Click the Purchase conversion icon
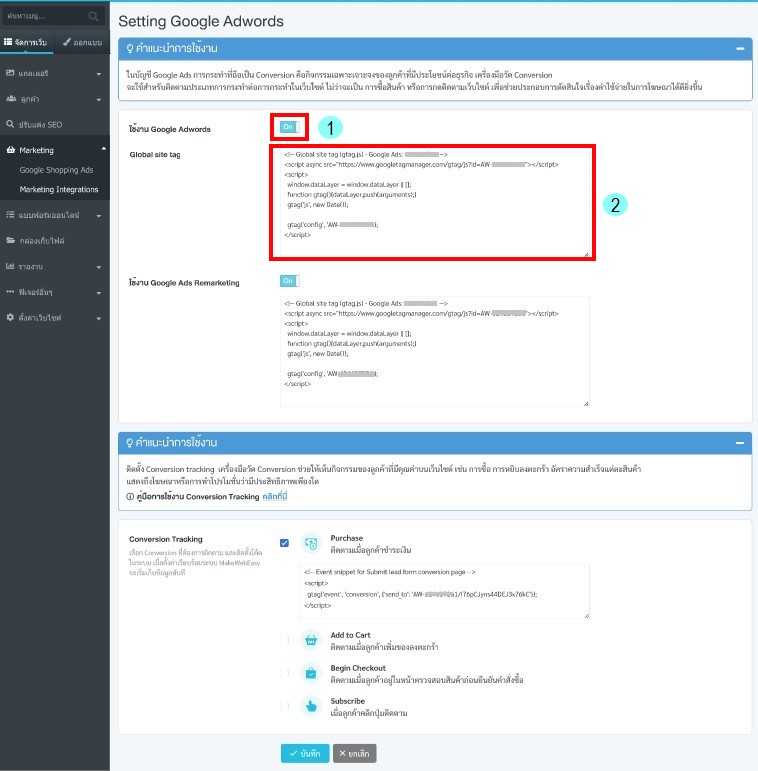The width and height of the screenshot is (758, 771). 311,542
